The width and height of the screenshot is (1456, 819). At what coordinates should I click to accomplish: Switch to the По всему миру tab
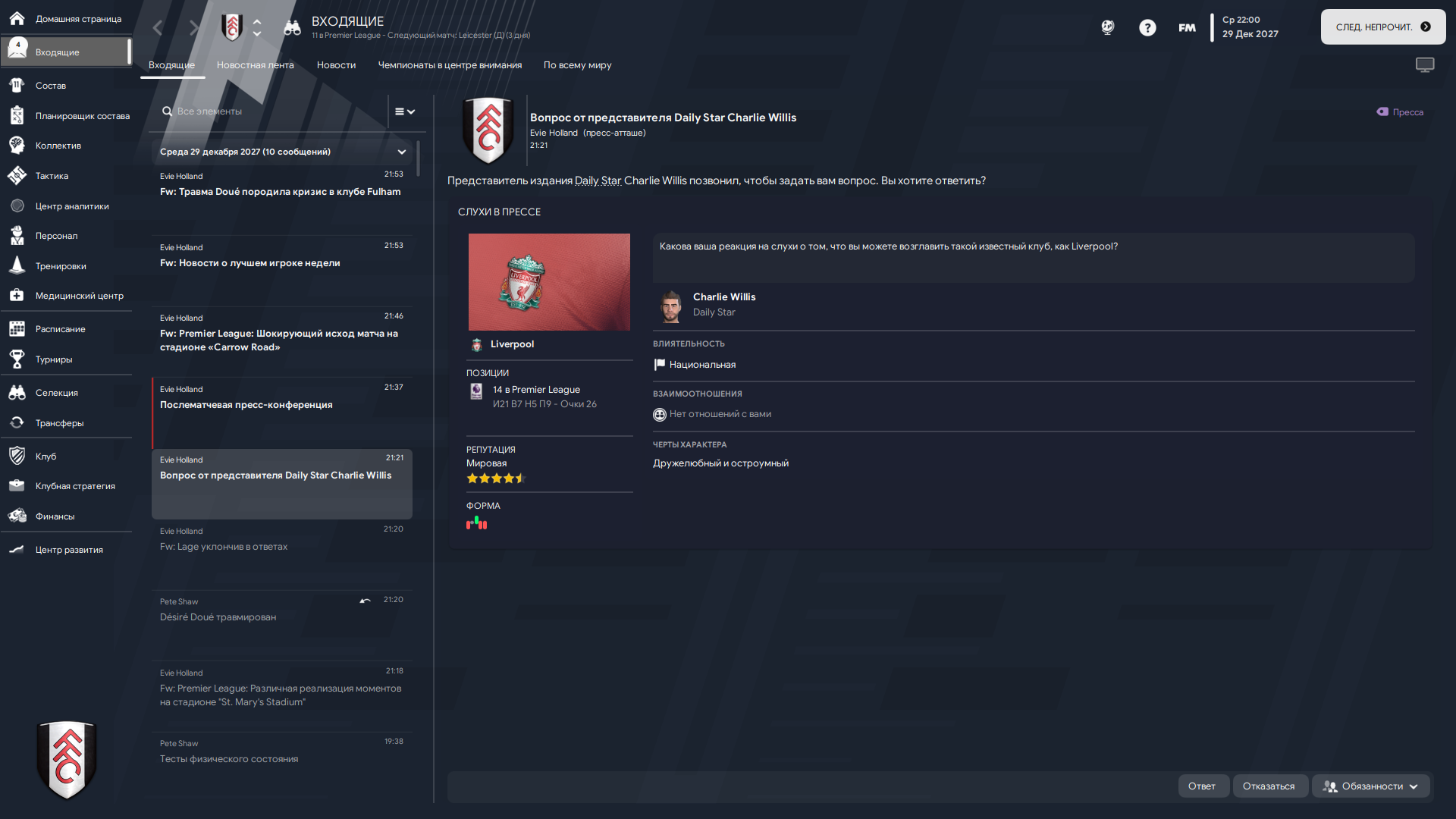pyautogui.click(x=577, y=65)
